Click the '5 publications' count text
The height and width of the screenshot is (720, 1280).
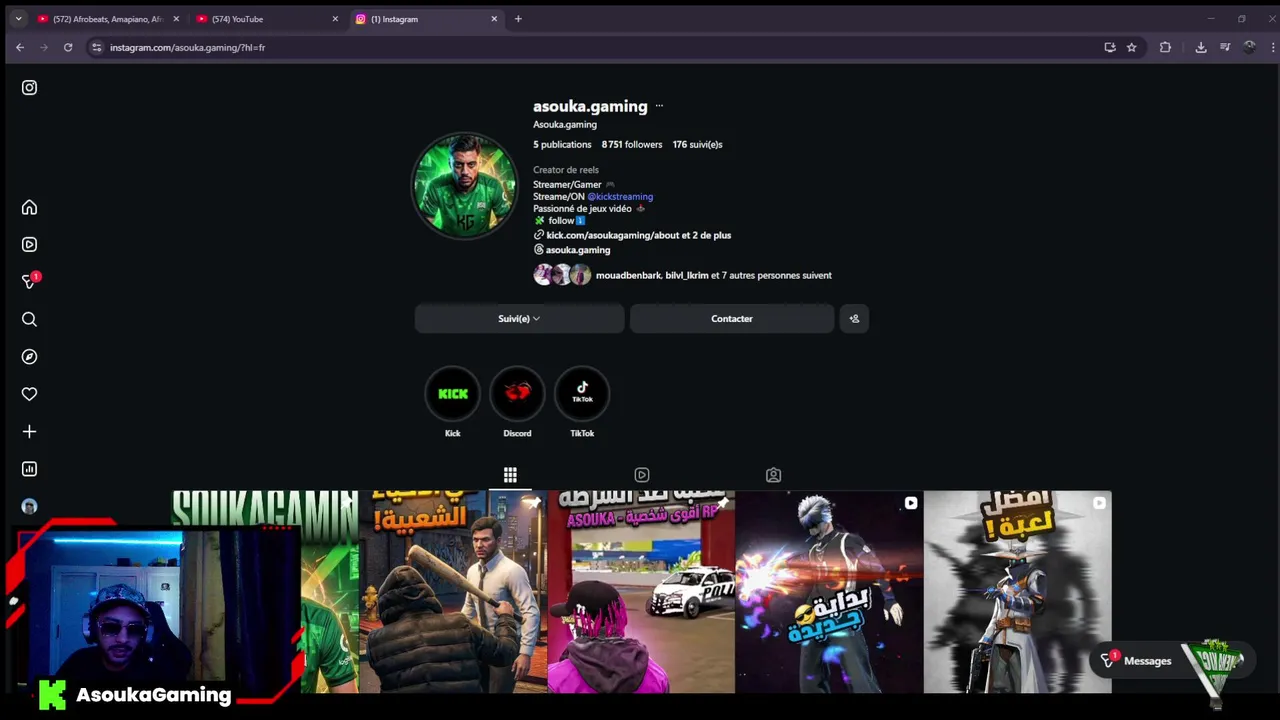(562, 145)
